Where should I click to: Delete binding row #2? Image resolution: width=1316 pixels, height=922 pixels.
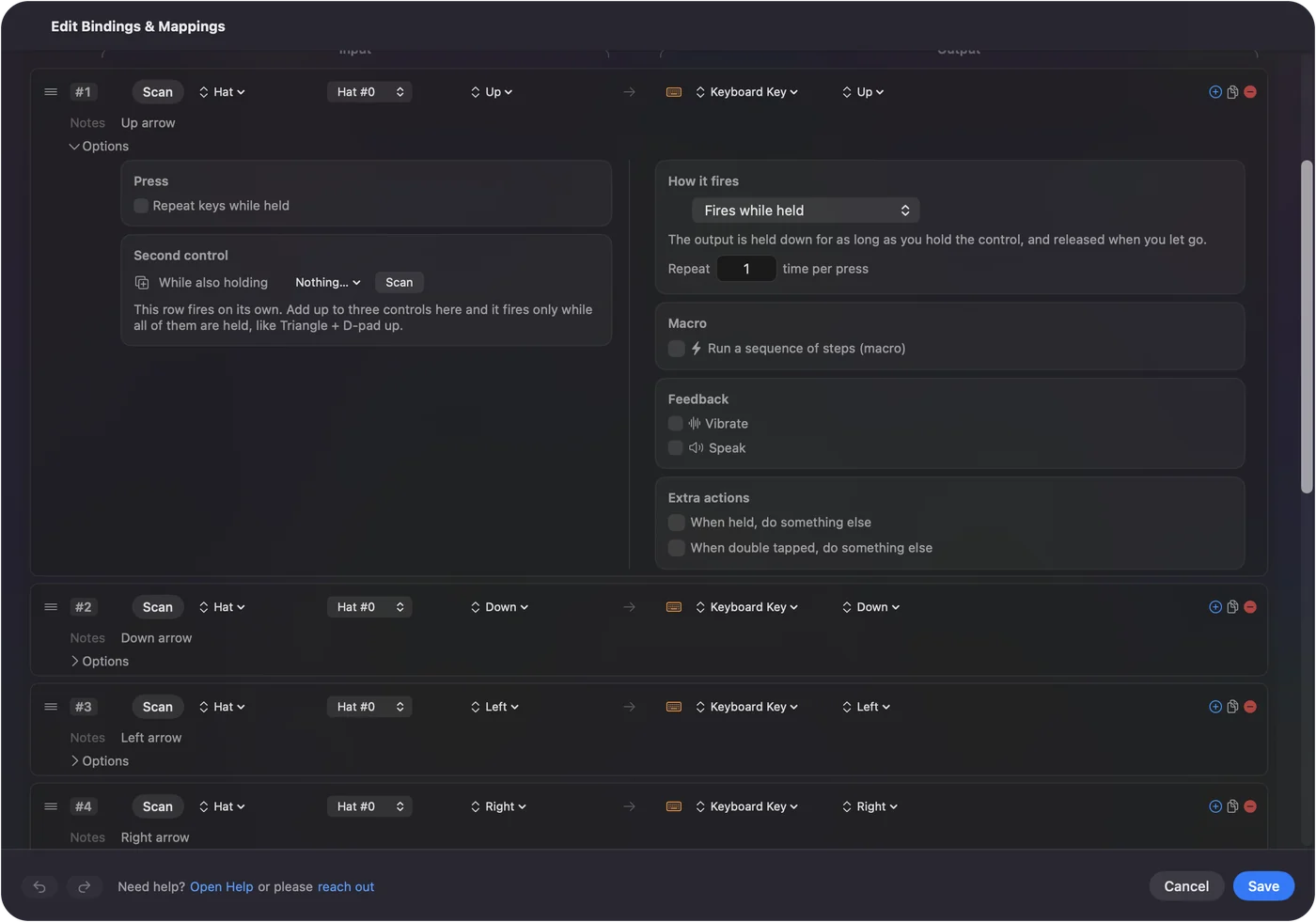1250,607
